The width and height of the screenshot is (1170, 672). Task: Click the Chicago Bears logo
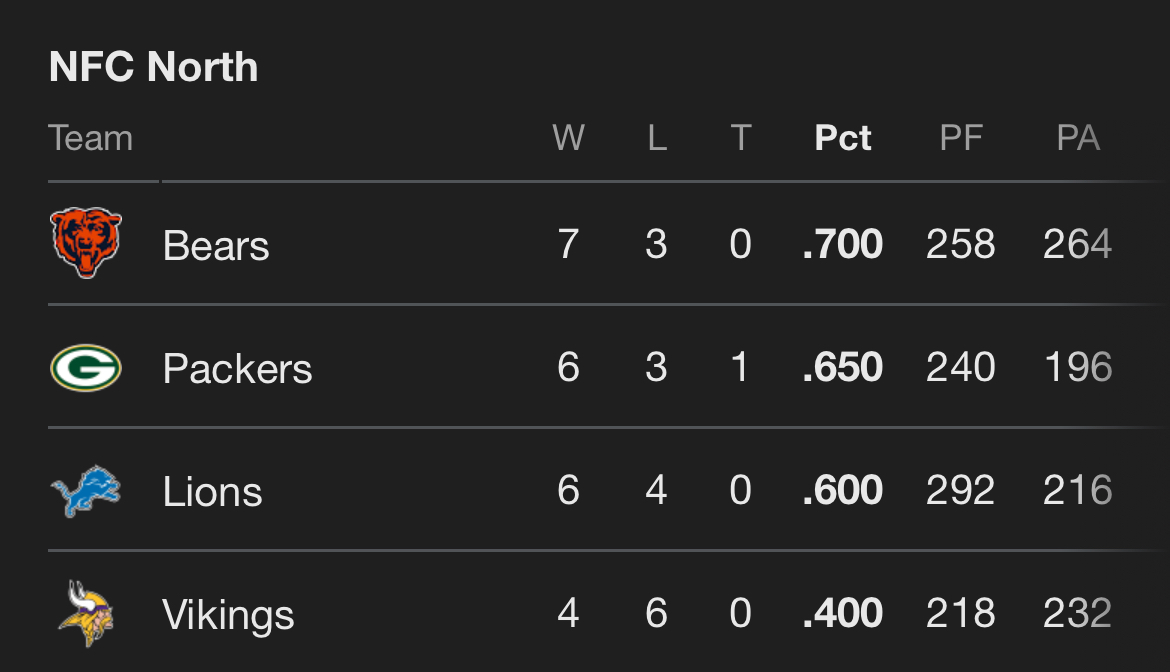(x=86, y=243)
